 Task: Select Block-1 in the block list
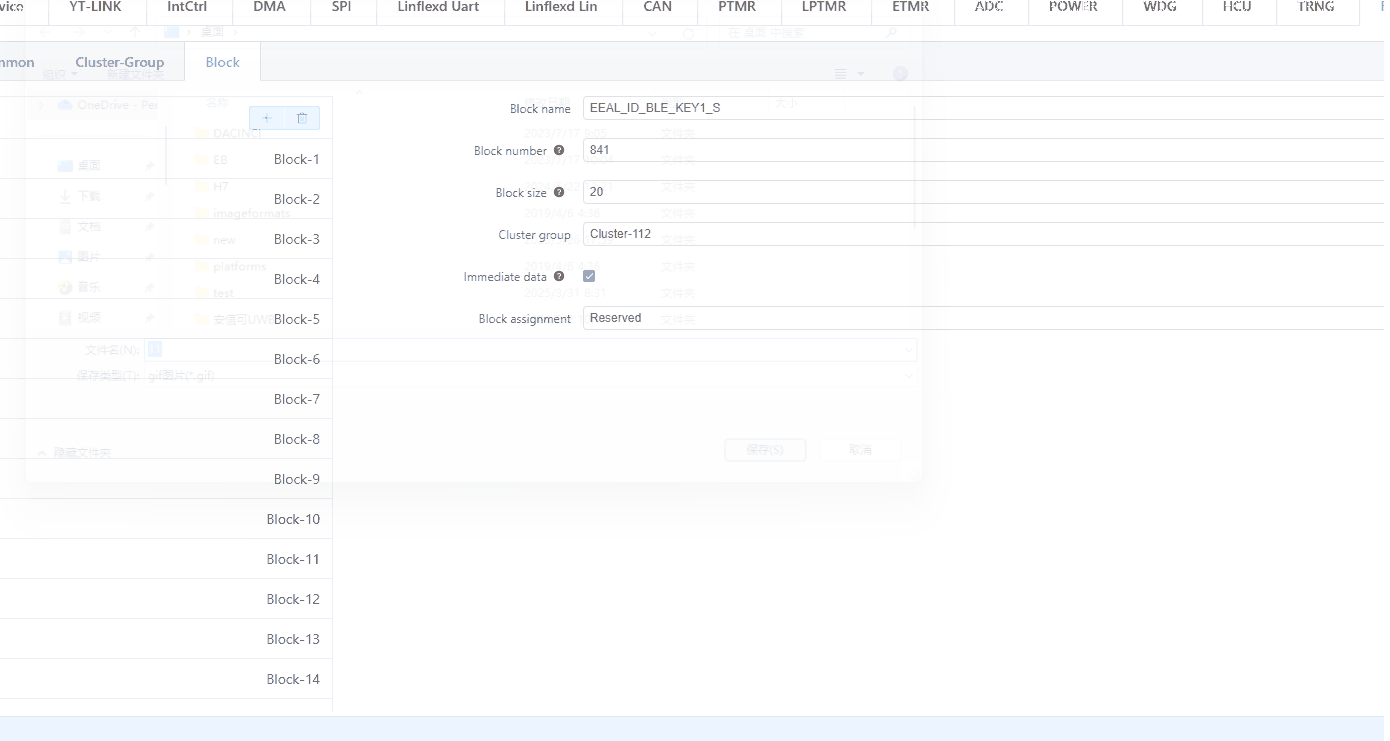pos(296,159)
